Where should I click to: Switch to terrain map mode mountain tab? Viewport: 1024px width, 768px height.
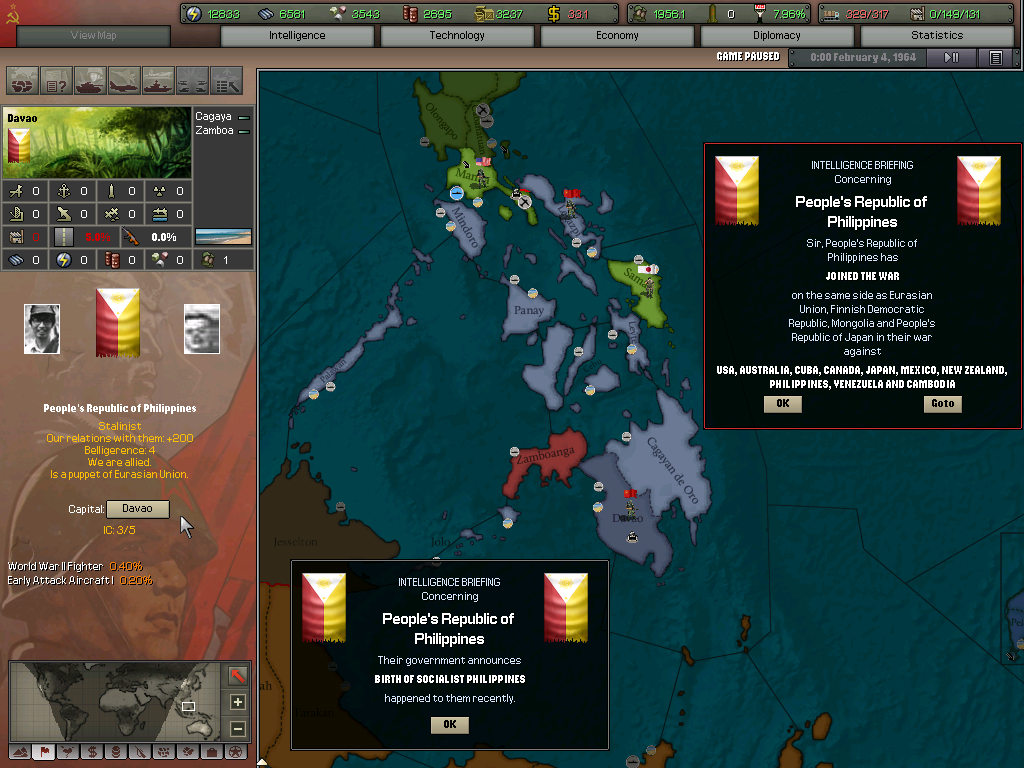tap(21, 752)
